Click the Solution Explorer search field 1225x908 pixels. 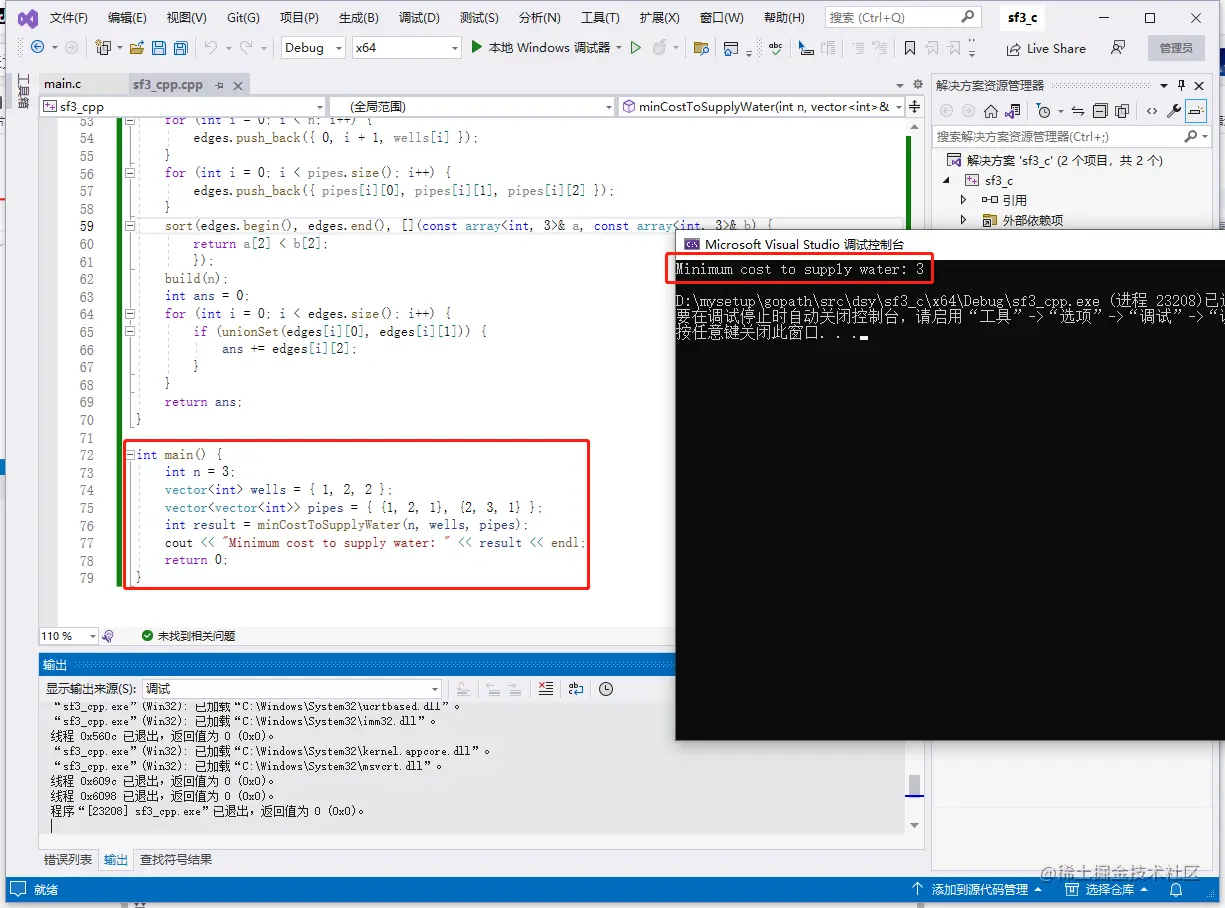[1073, 136]
